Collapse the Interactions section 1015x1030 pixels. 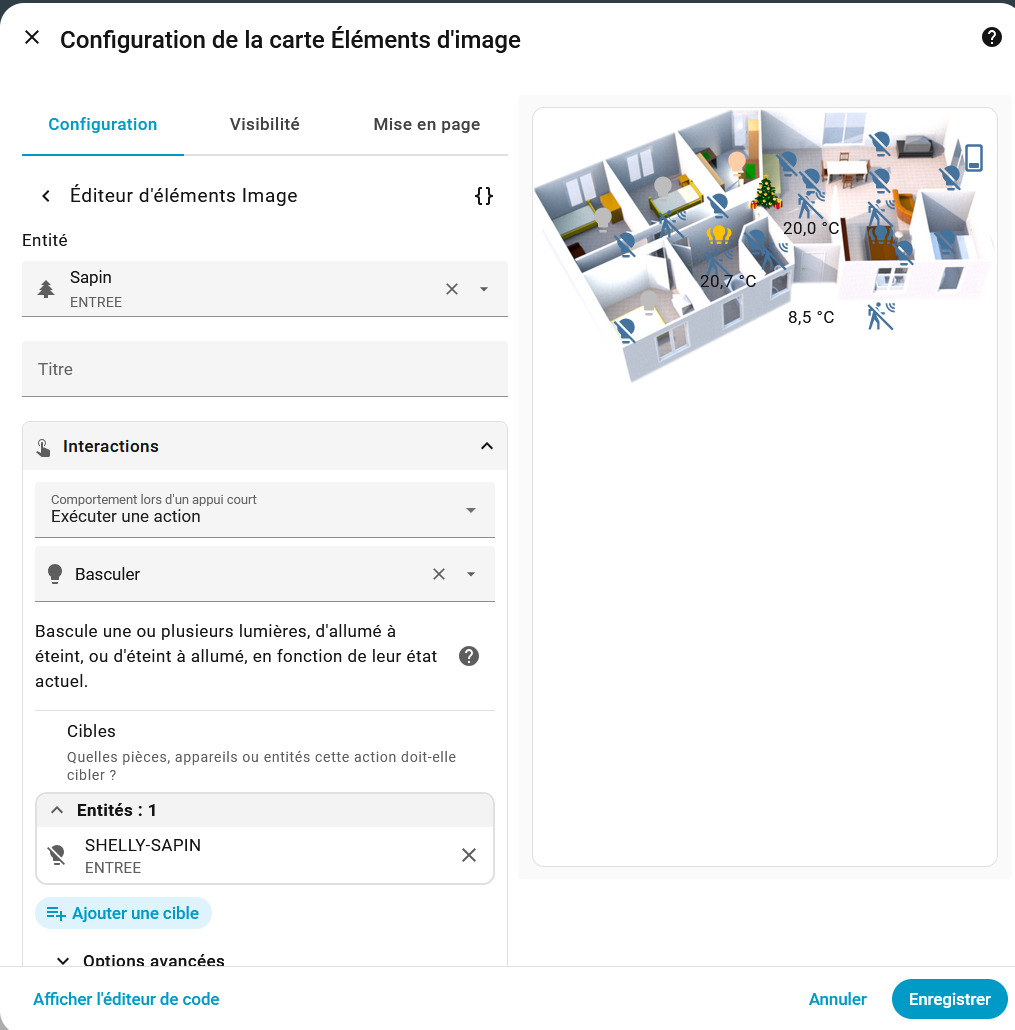pos(487,446)
